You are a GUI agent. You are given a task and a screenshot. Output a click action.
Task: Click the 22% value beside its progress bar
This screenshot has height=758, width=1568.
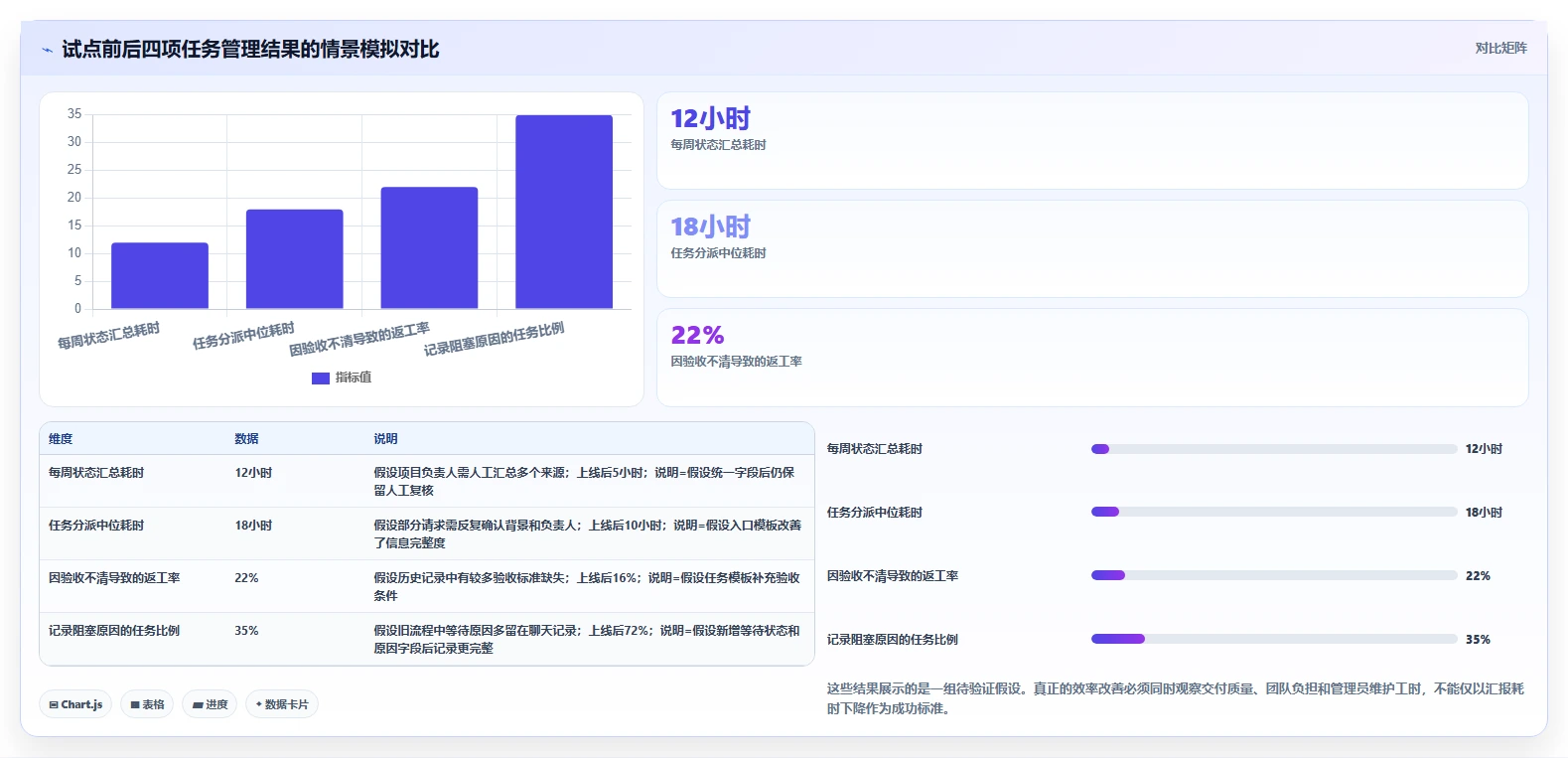point(1478,576)
